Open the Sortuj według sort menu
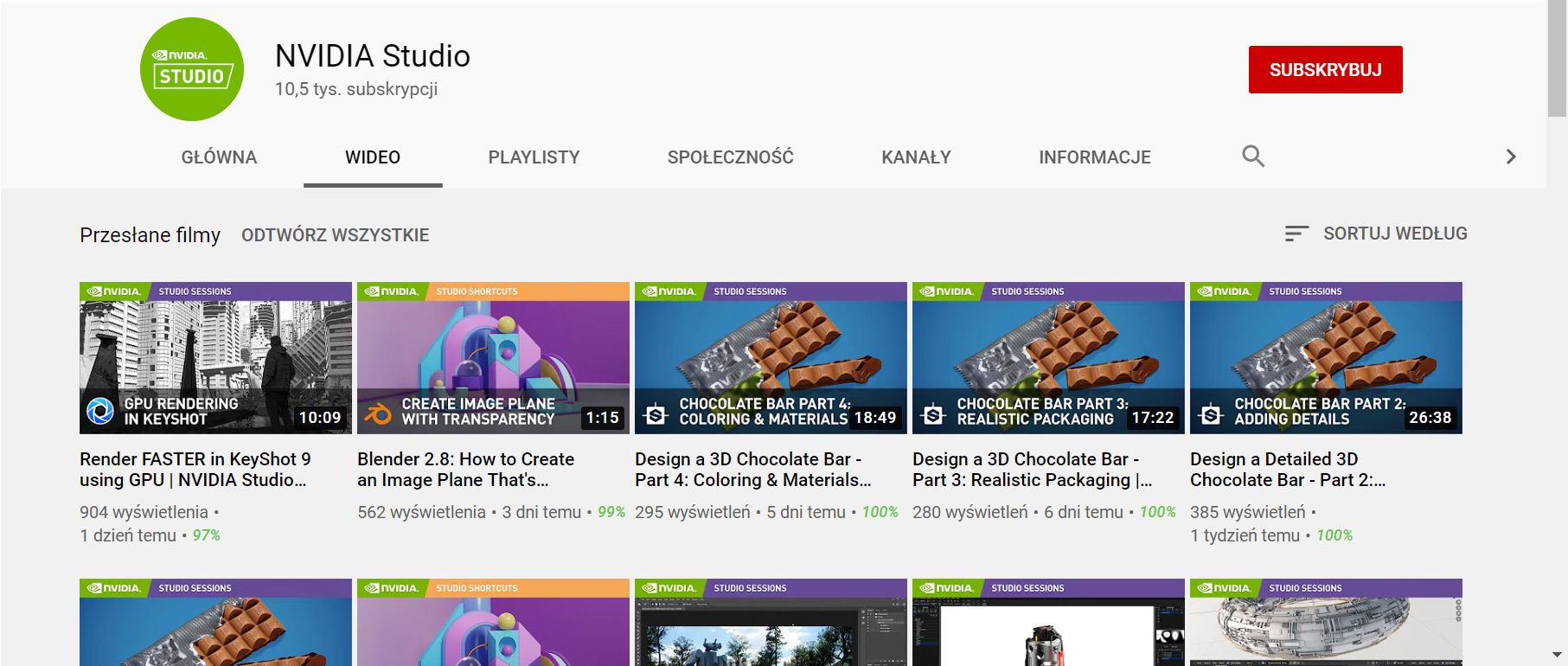 point(1376,234)
